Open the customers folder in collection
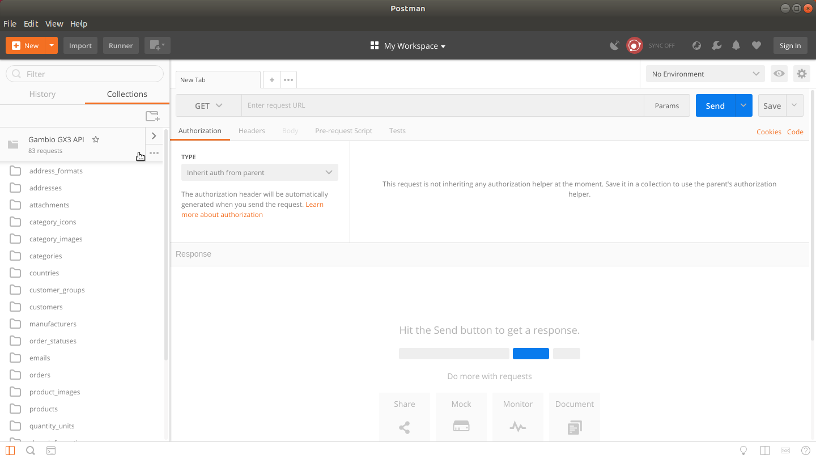Viewport: 816px width, 459px height. [46, 307]
